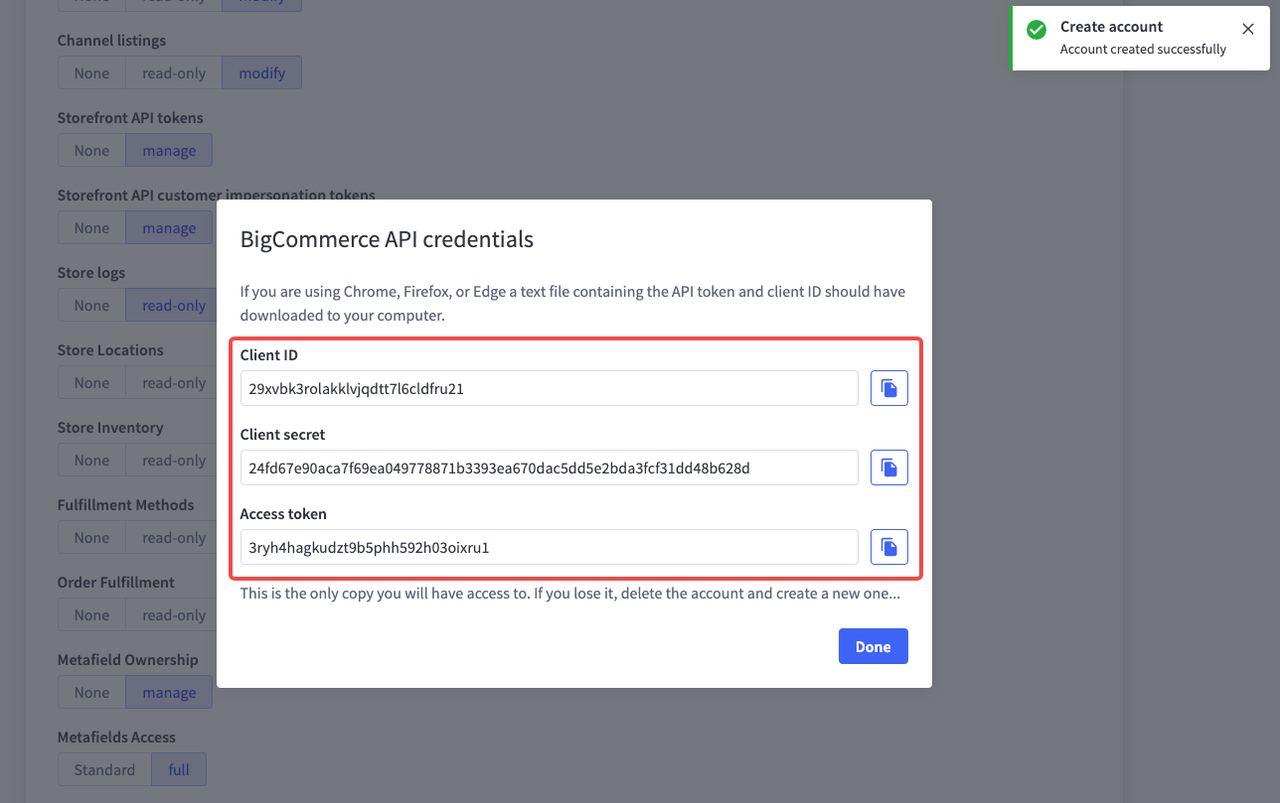Click the green success checkmark icon

coord(1037,30)
